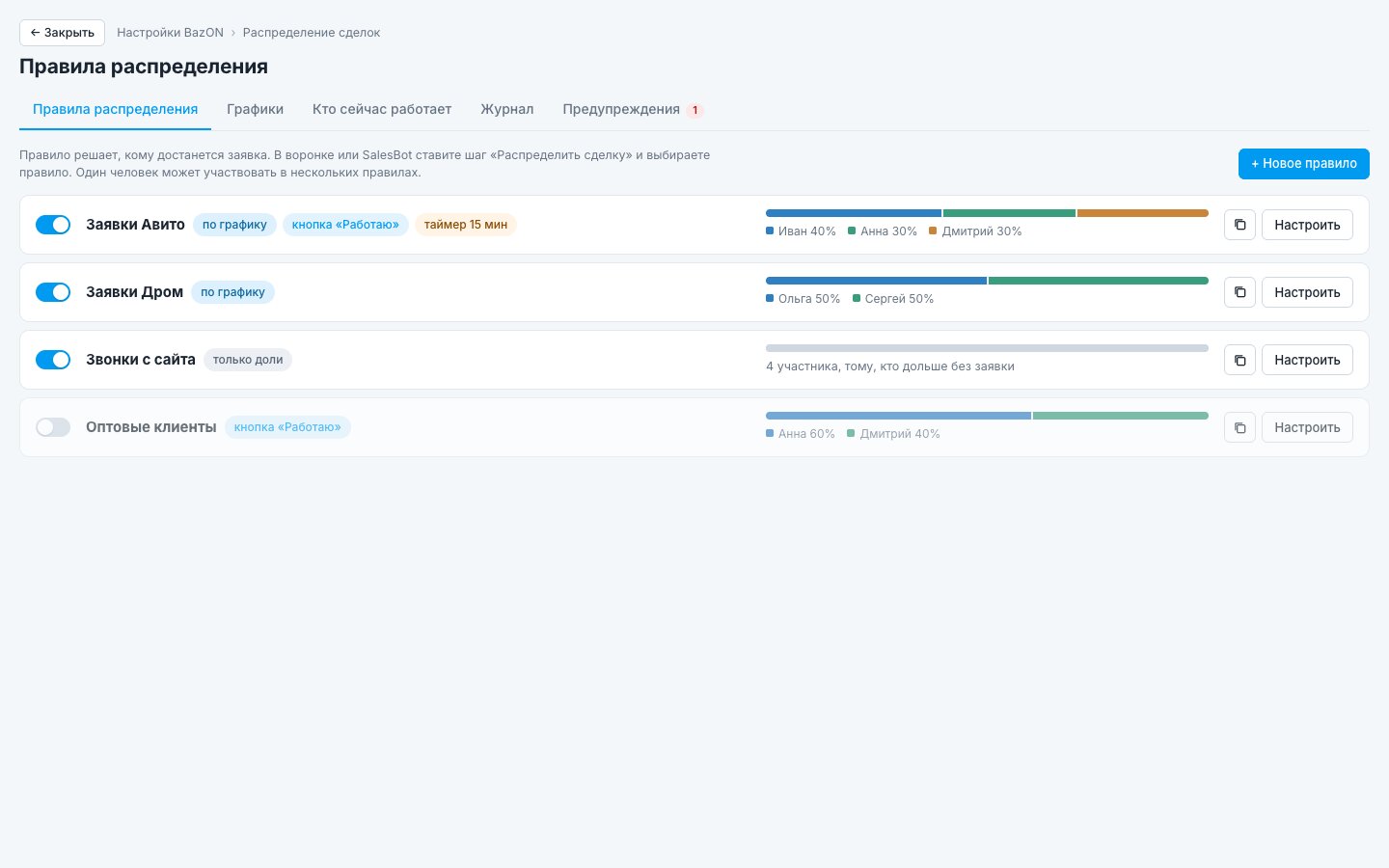Click the Анна 30% legend entry
1389x868 pixels.
(883, 231)
